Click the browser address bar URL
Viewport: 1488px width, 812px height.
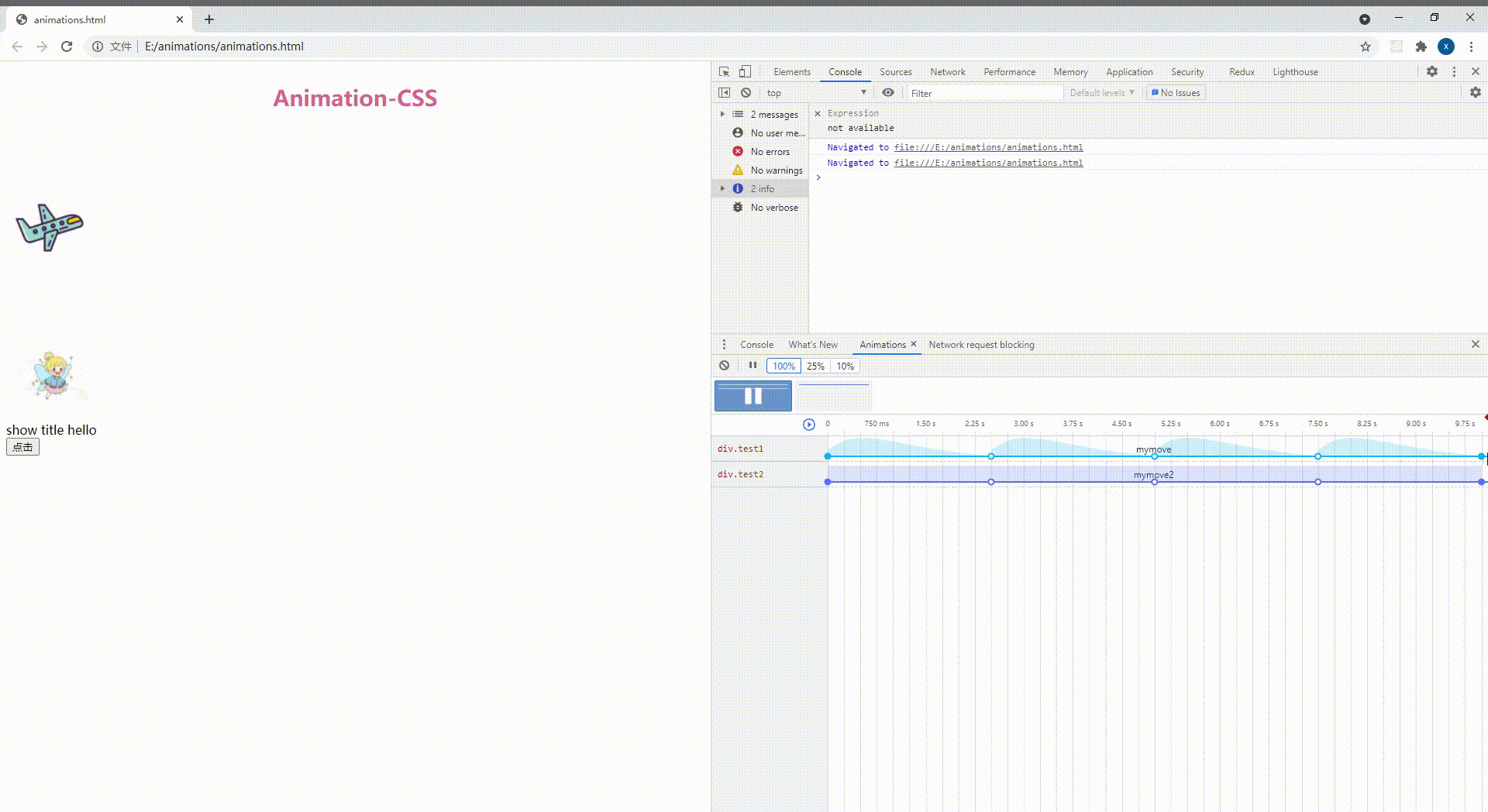coord(224,46)
